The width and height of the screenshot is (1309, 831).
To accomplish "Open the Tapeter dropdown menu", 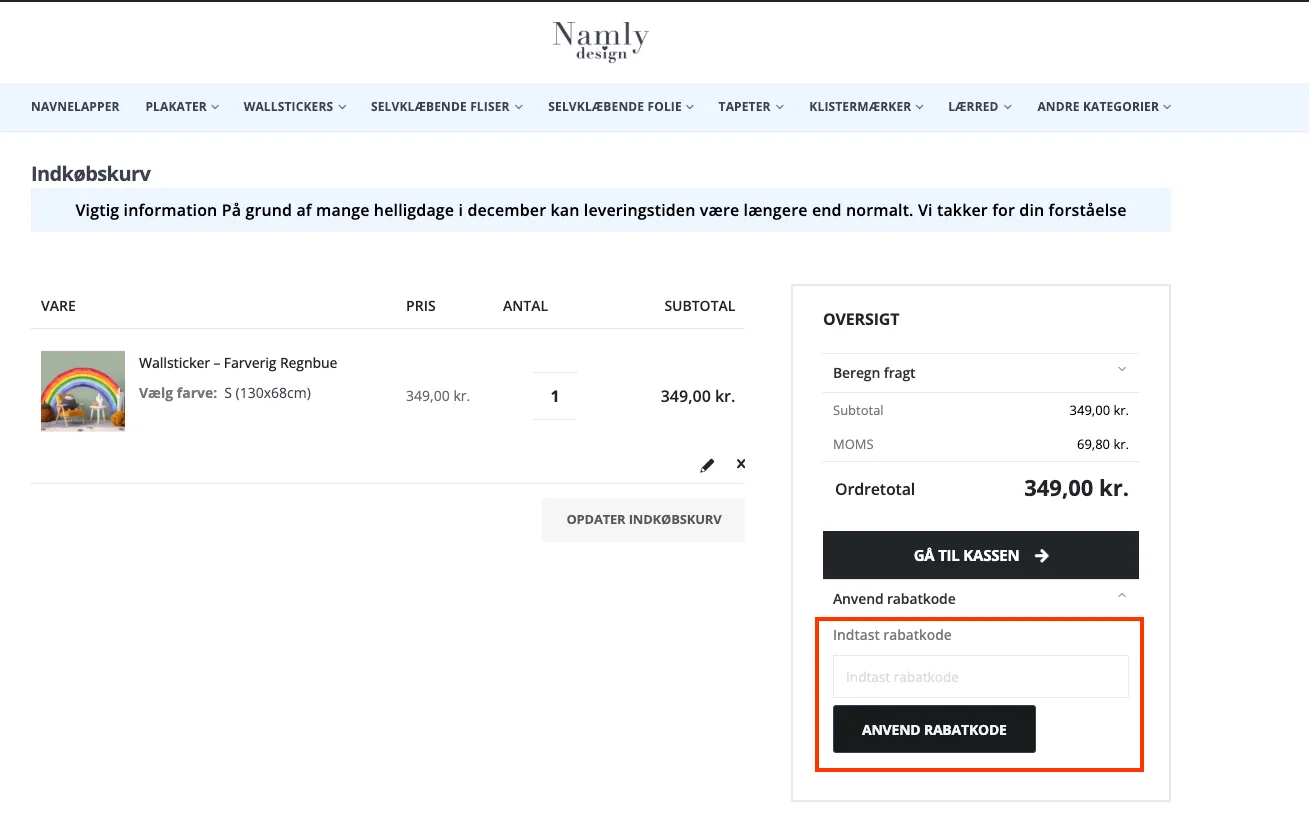I will [x=750, y=107].
